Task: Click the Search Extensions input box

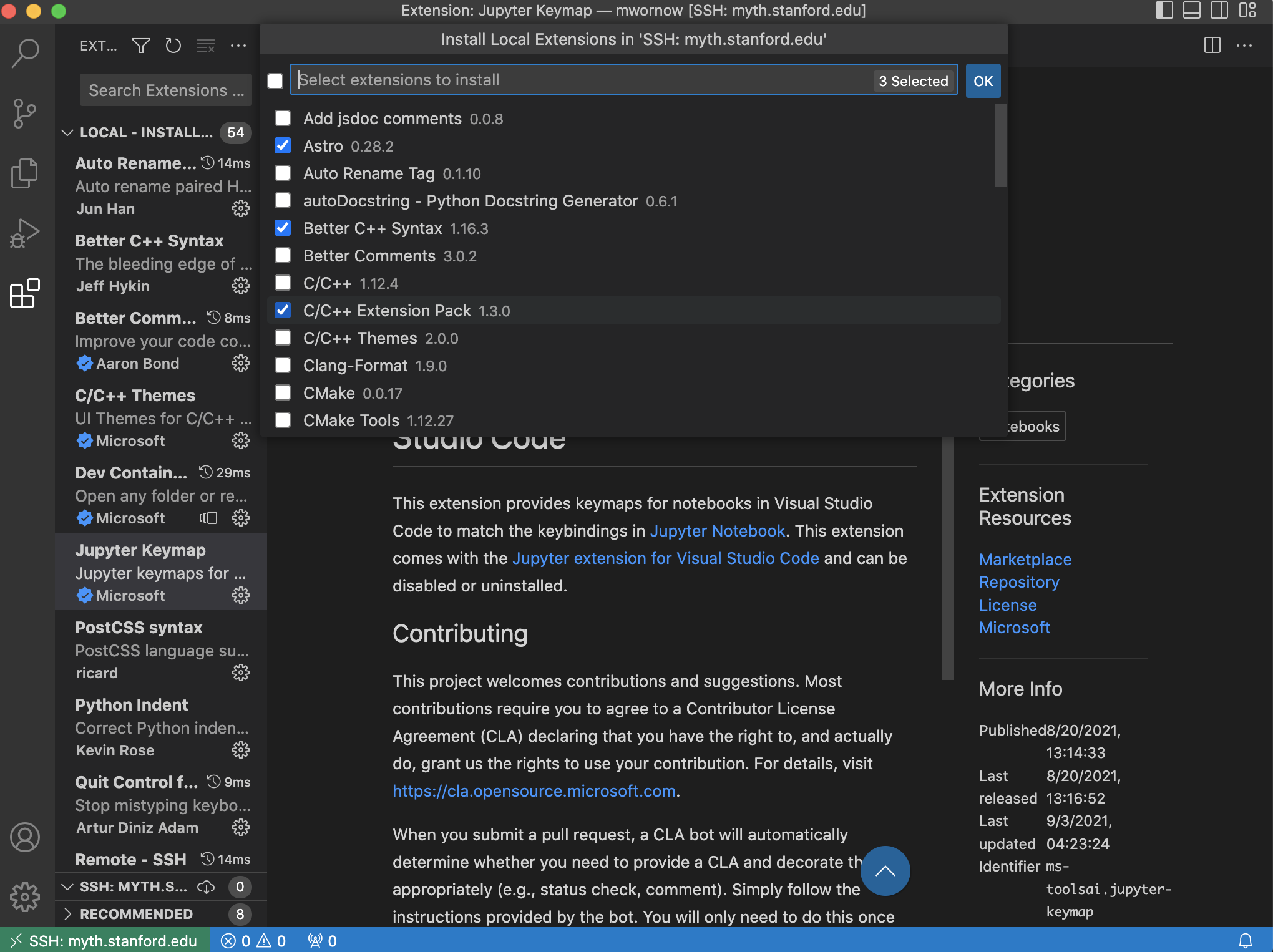Action: (166, 90)
